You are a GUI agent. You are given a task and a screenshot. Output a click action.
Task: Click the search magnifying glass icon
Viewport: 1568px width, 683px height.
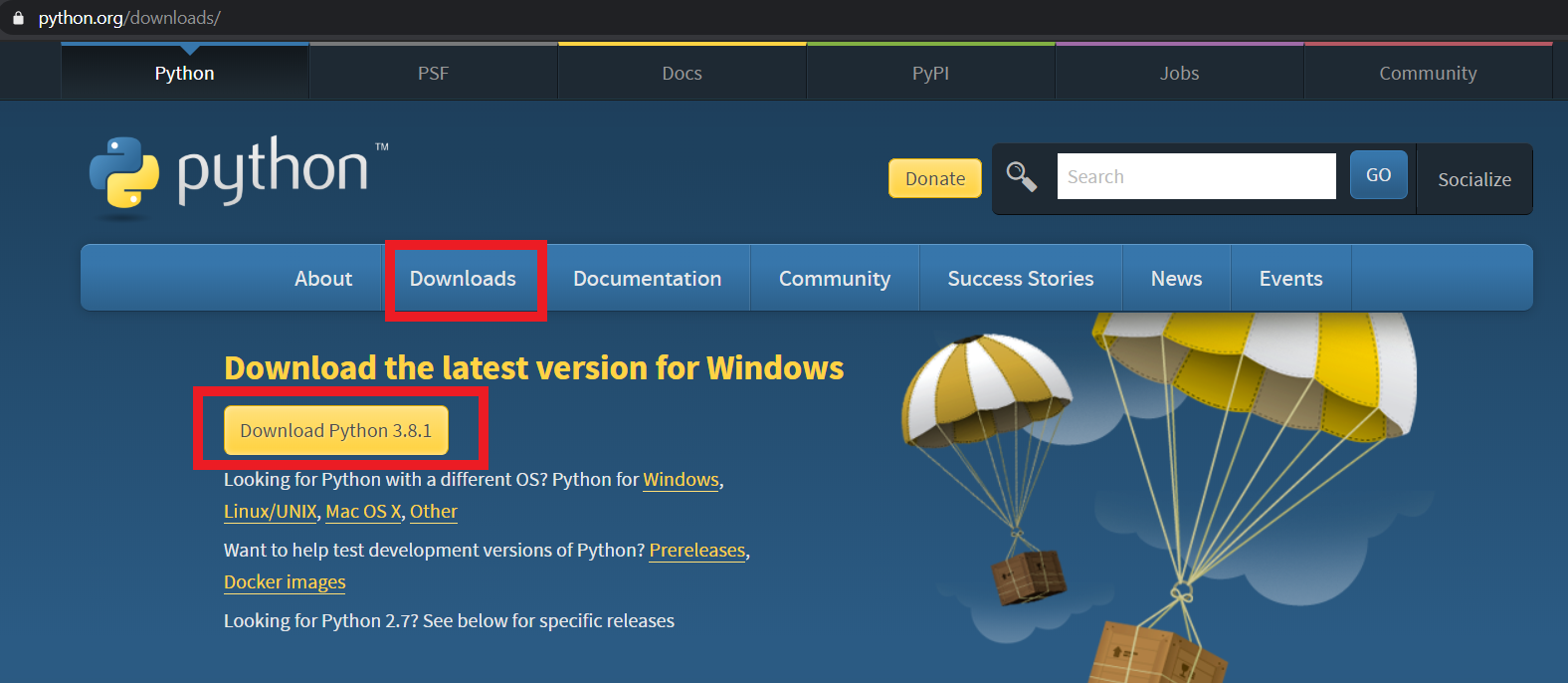point(1022,177)
